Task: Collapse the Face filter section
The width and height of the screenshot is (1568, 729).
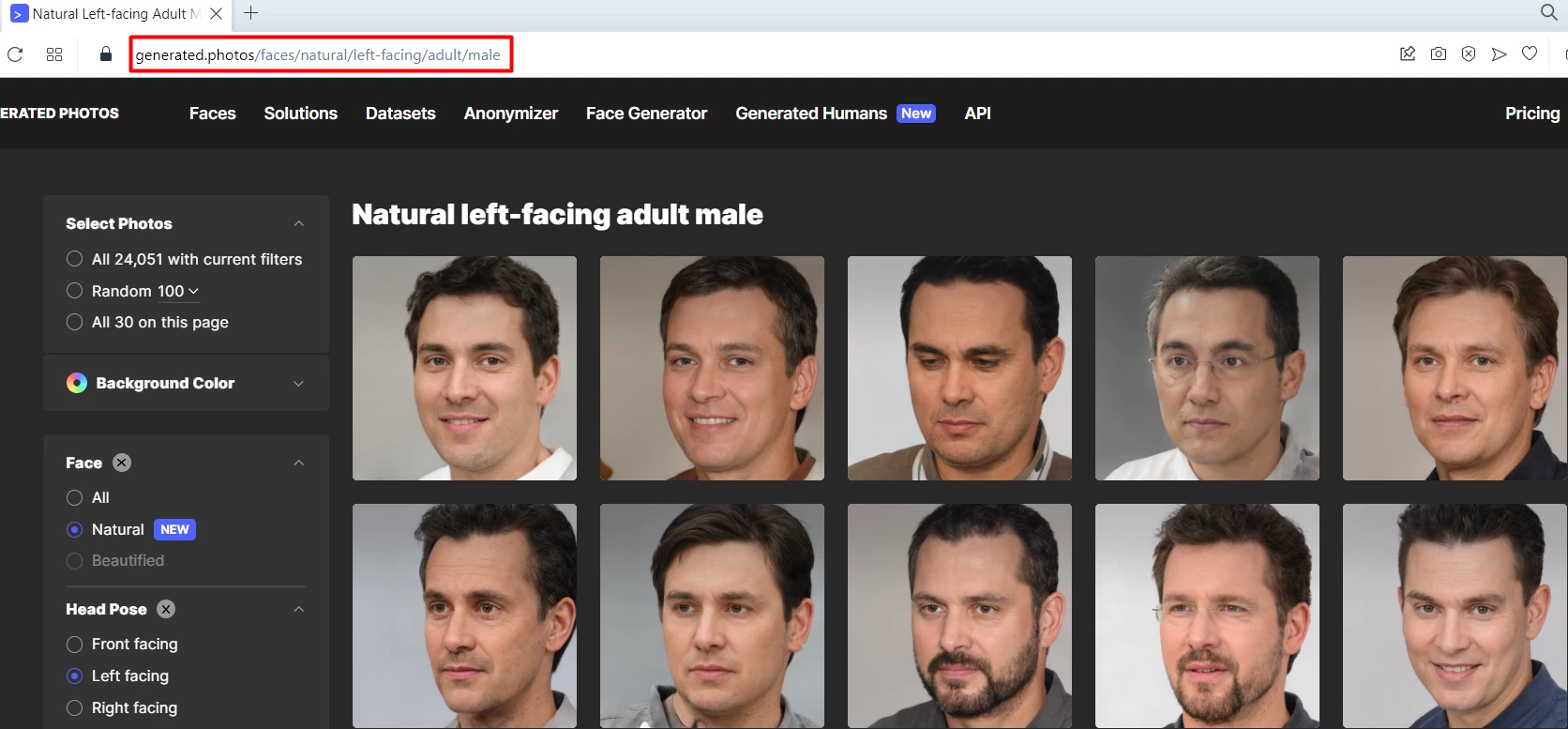Action: click(x=298, y=463)
